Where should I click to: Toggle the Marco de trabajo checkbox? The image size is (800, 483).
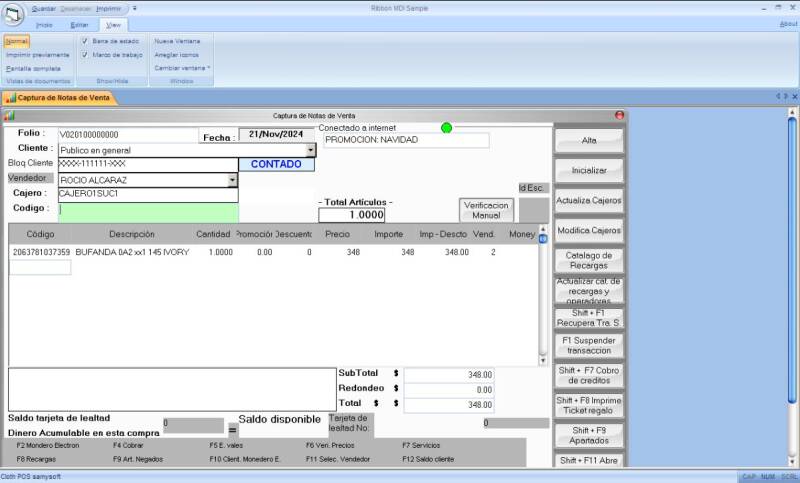85,54
